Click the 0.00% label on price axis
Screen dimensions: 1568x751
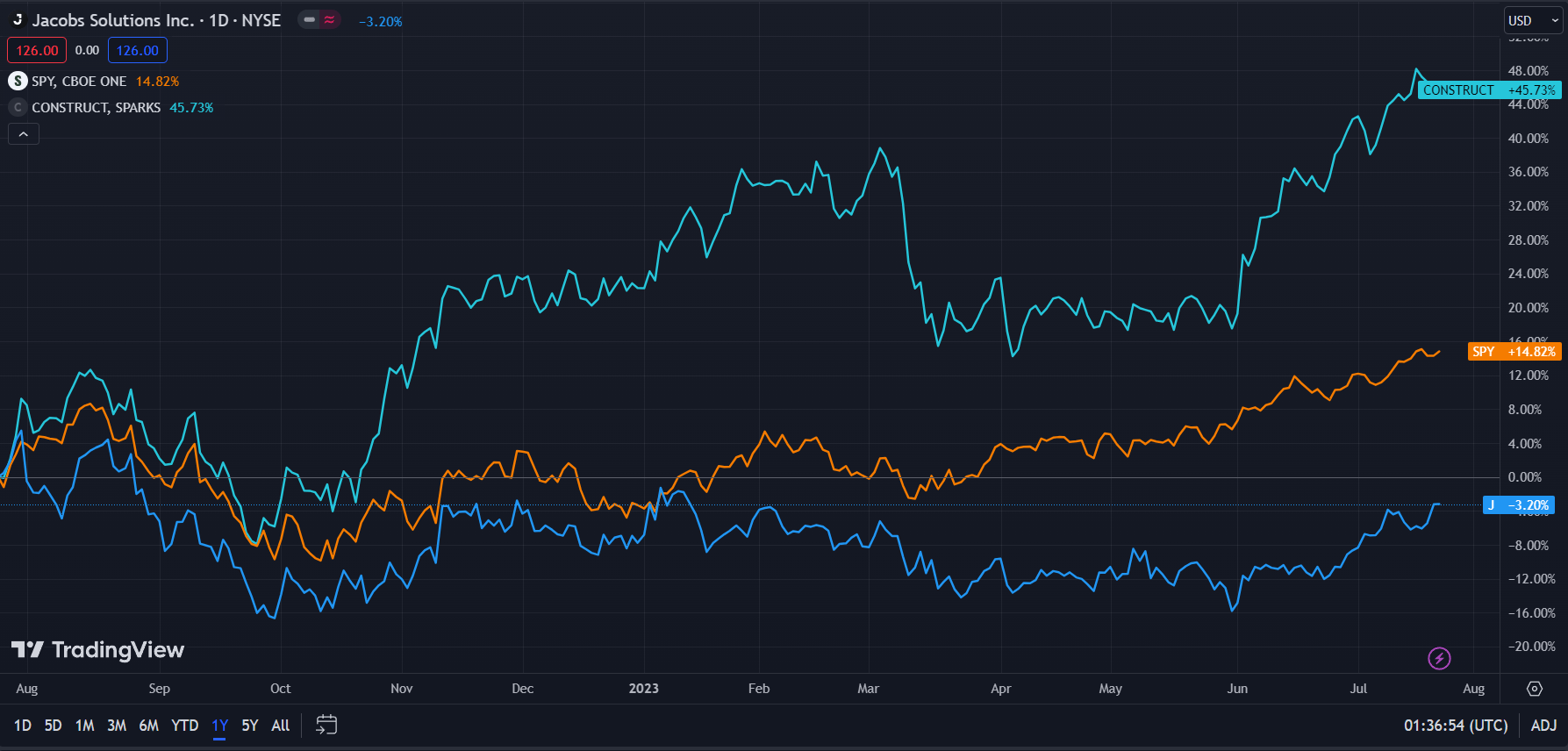(x=1525, y=477)
